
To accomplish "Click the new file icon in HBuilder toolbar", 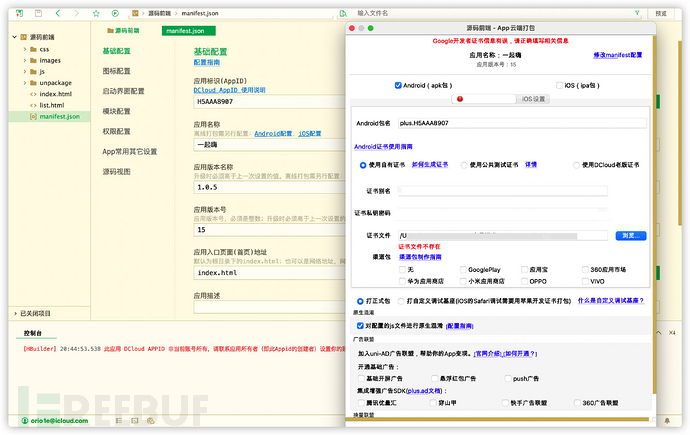I will coord(19,13).
